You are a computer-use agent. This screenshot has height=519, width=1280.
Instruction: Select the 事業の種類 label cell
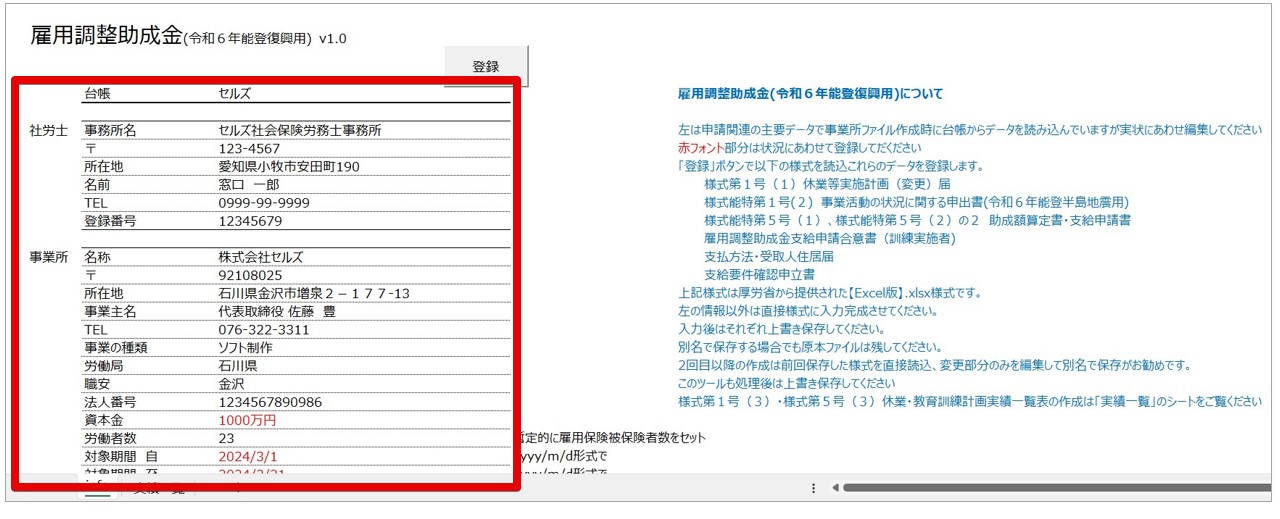[x=116, y=347]
